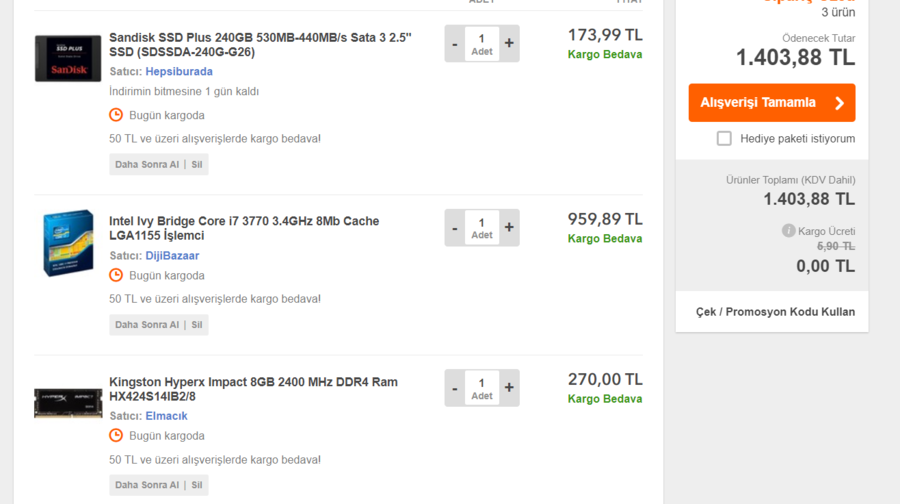The image size is (900, 504).
Task: Click the Kargo Ücreti info icon
Action: coord(788,231)
